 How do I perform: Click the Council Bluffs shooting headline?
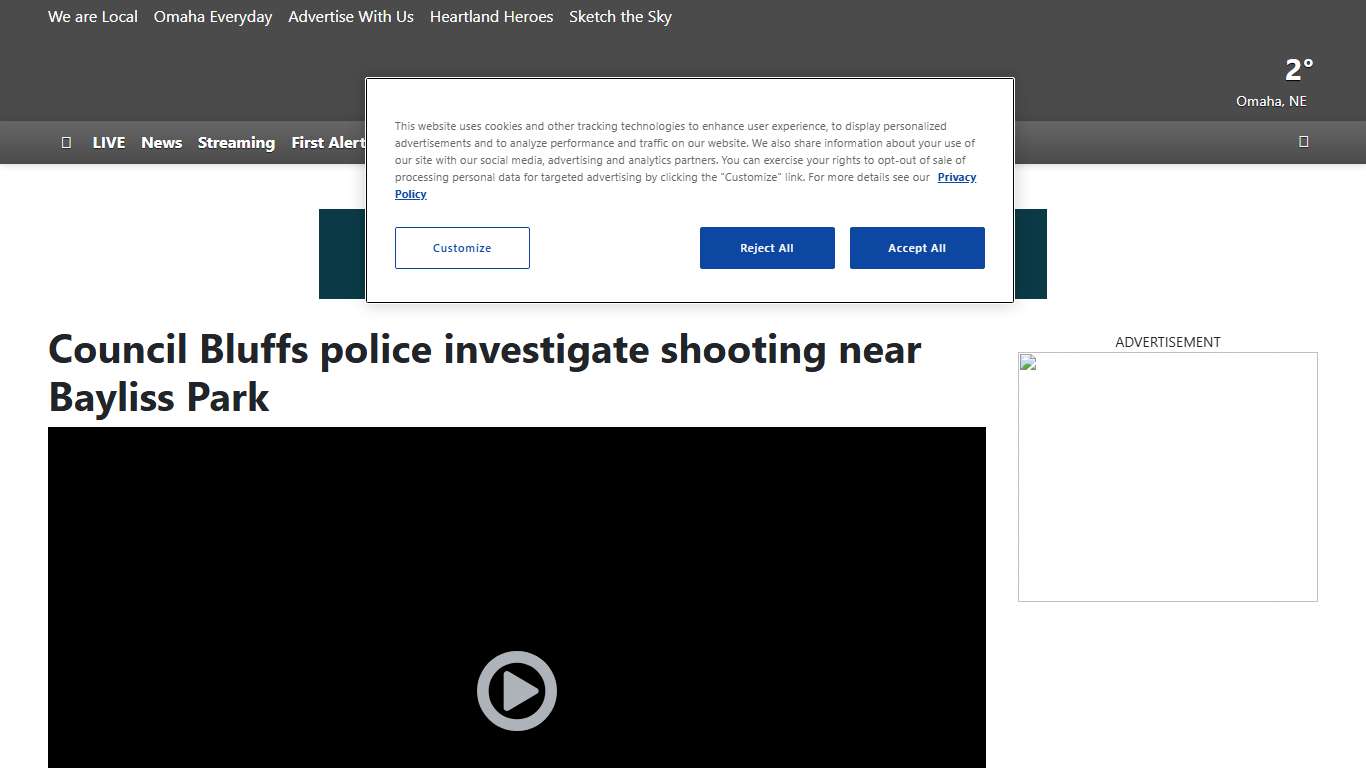(483, 373)
